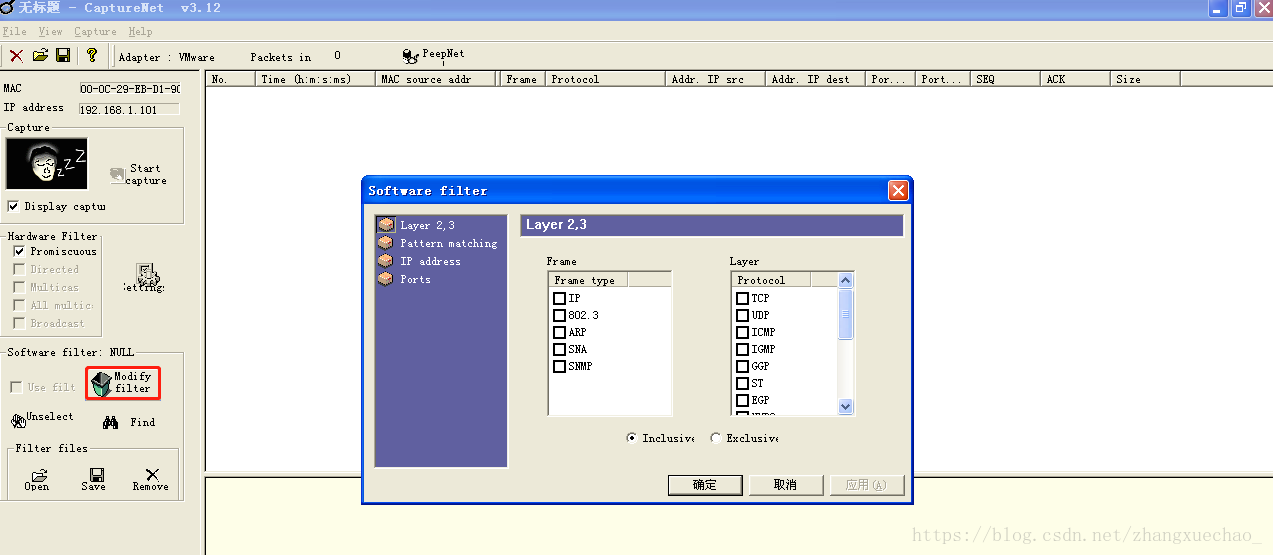Launch PeepNet from the toolbar
The height and width of the screenshot is (555, 1273).
[x=433, y=56]
